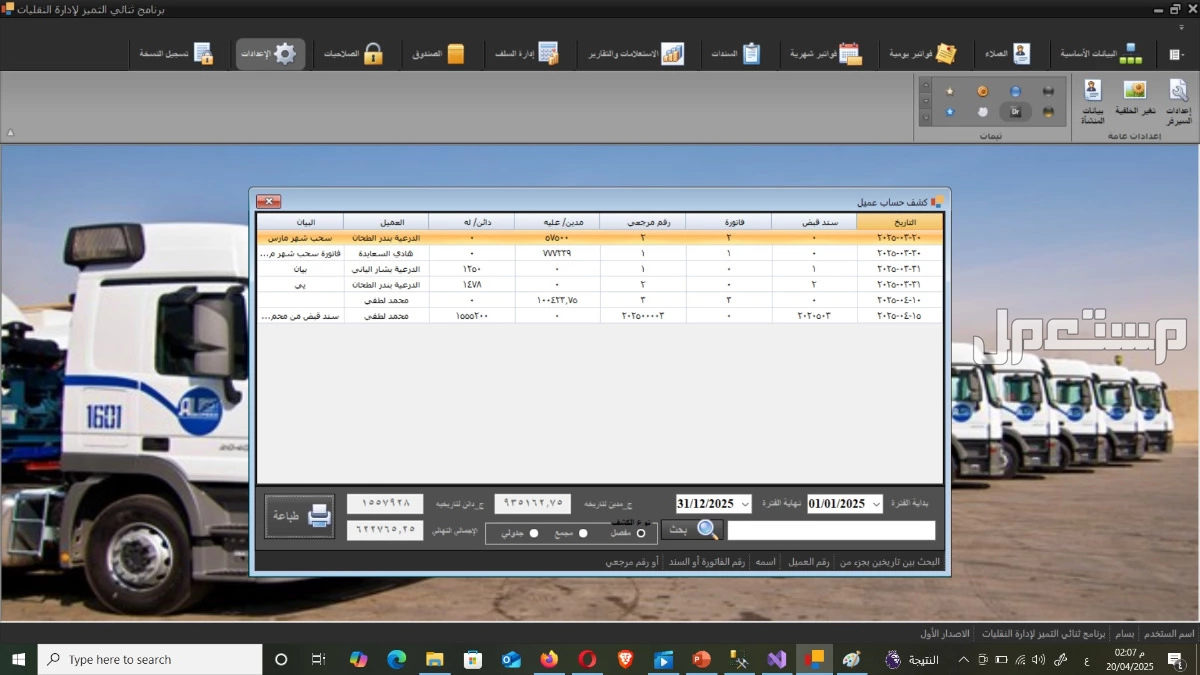Select مجمع (Grouped) statement radio
The width and height of the screenshot is (1200, 675).
point(583,533)
